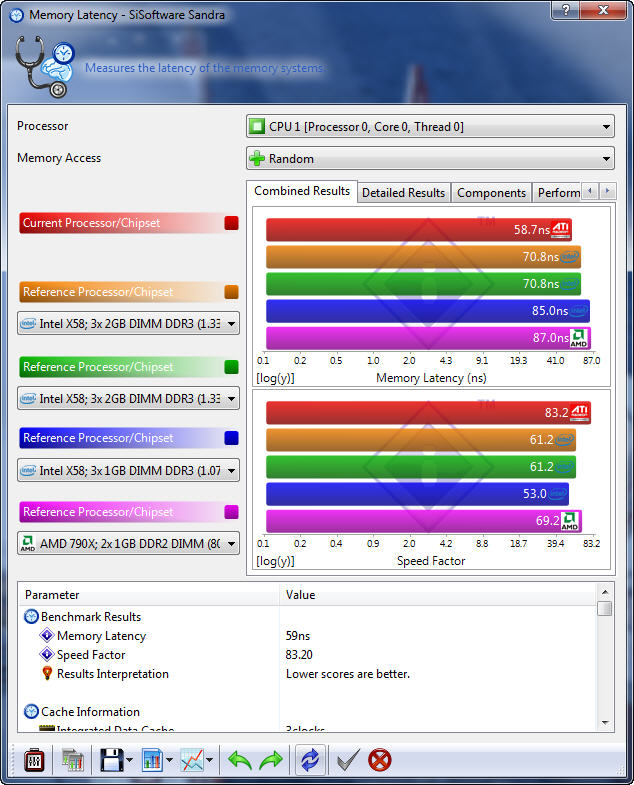Click the 69.2 magenta speed factor bar
This screenshot has height=785, width=634.
(x=424, y=521)
